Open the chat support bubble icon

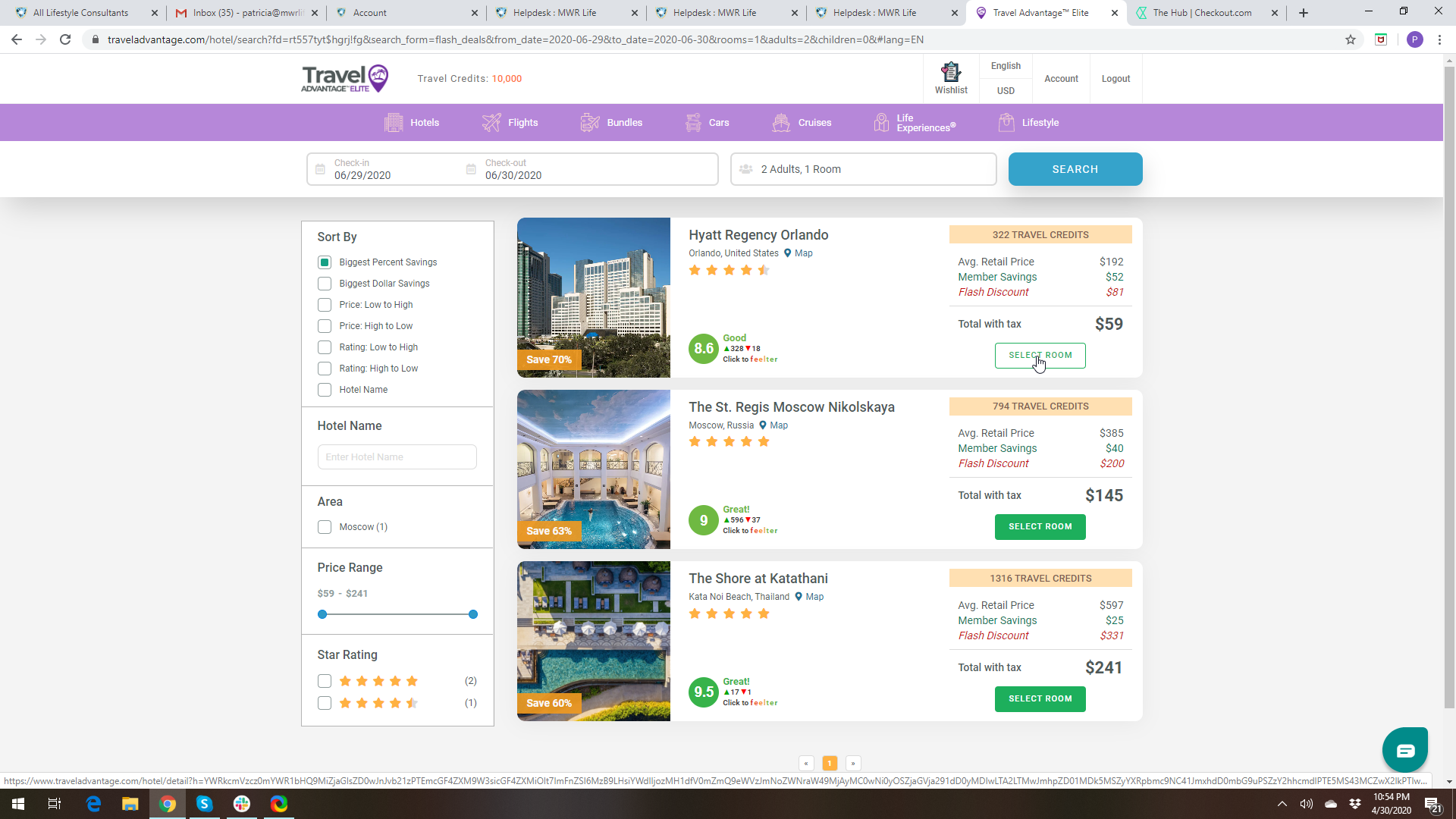pos(1404,751)
